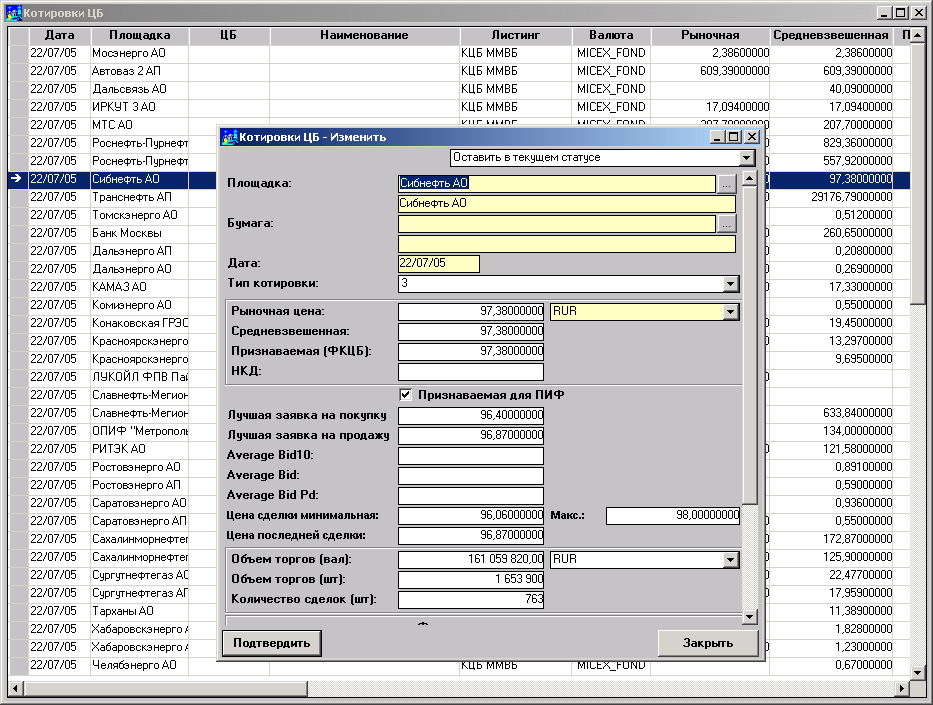Click the Макс. field showing 98,00000000

click(672, 515)
